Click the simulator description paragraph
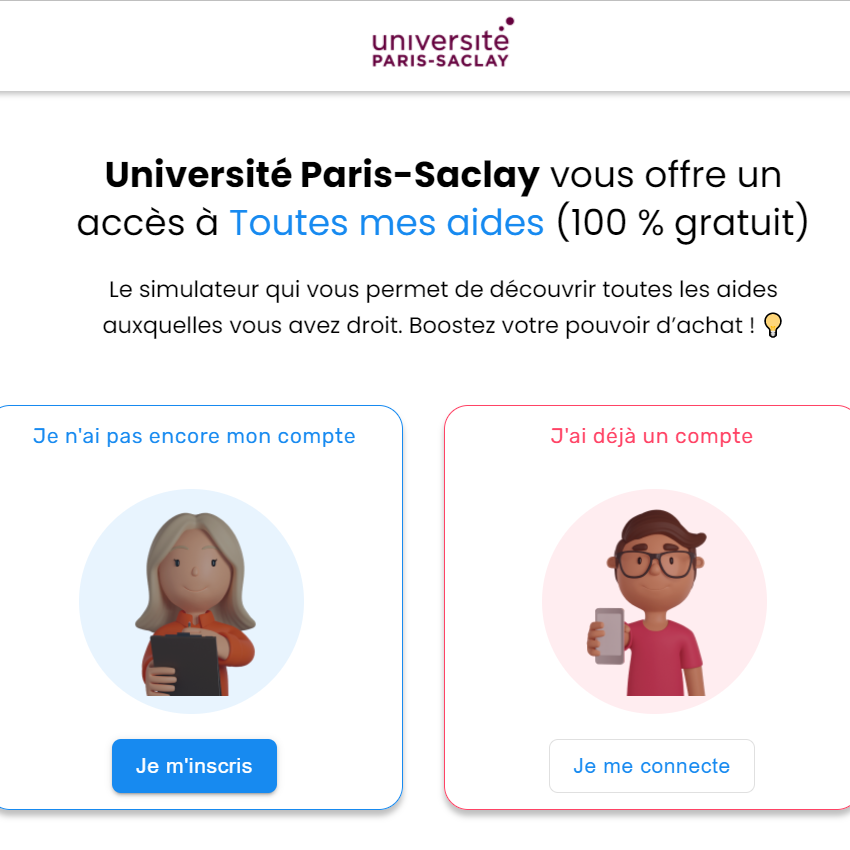Viewport: 850px width, 850px height. [442, 307]
